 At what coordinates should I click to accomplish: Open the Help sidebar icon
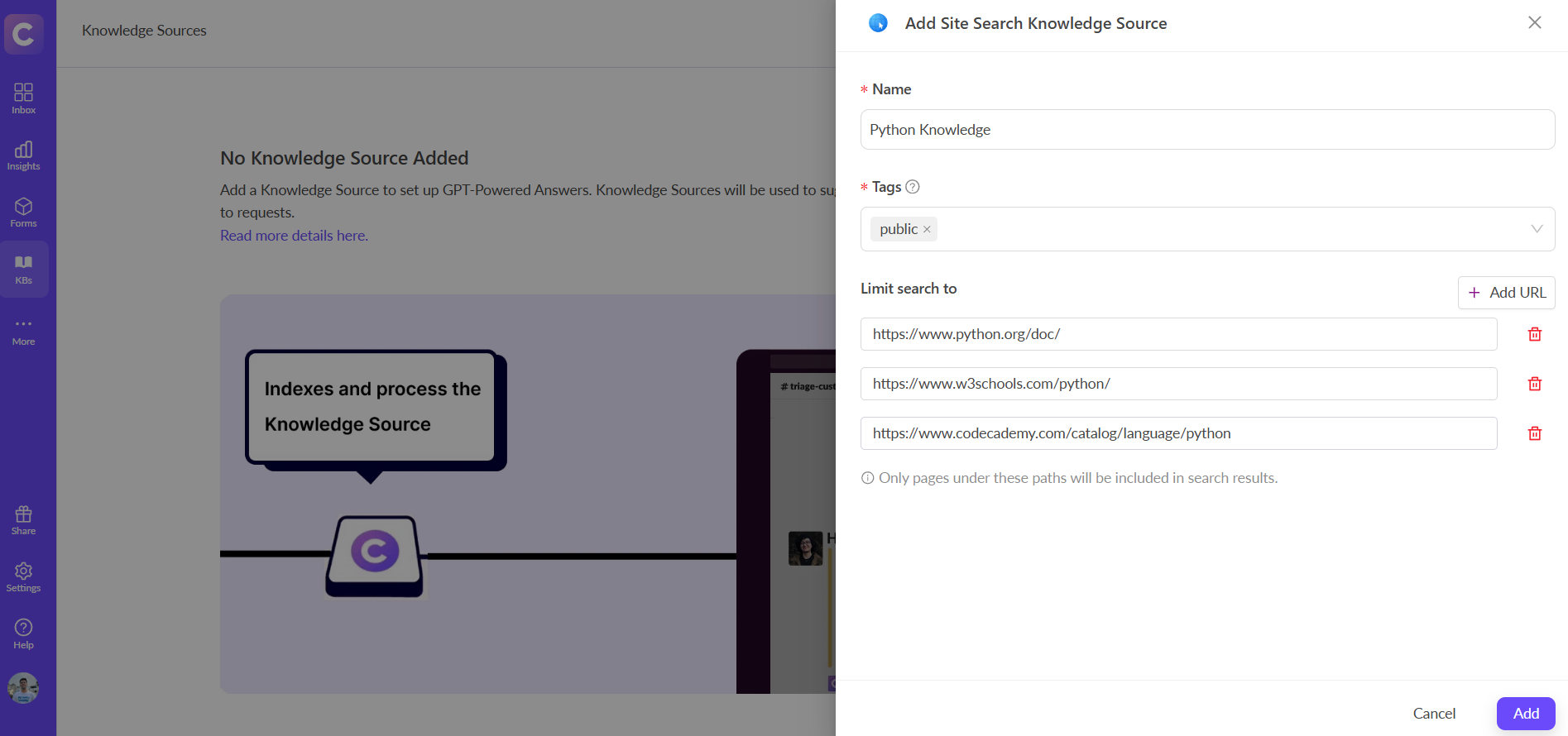point(23,634)
